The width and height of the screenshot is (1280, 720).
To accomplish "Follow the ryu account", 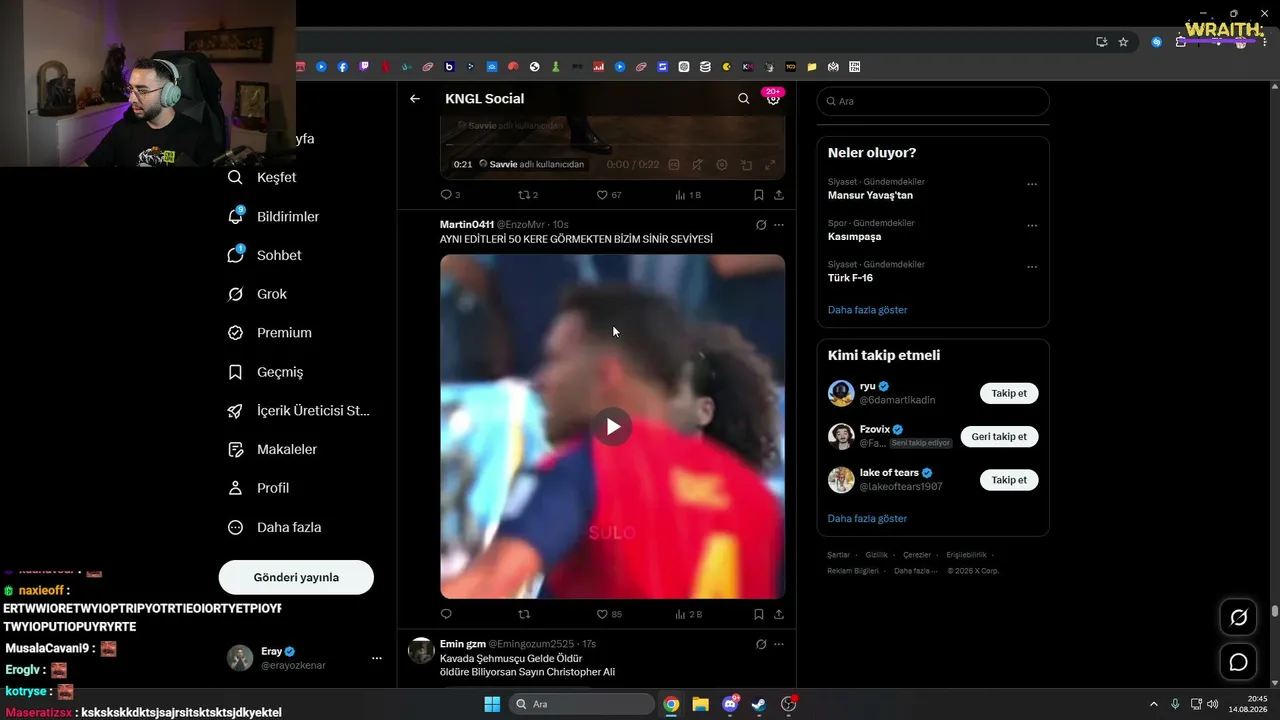I will [x=1009, y=393].
